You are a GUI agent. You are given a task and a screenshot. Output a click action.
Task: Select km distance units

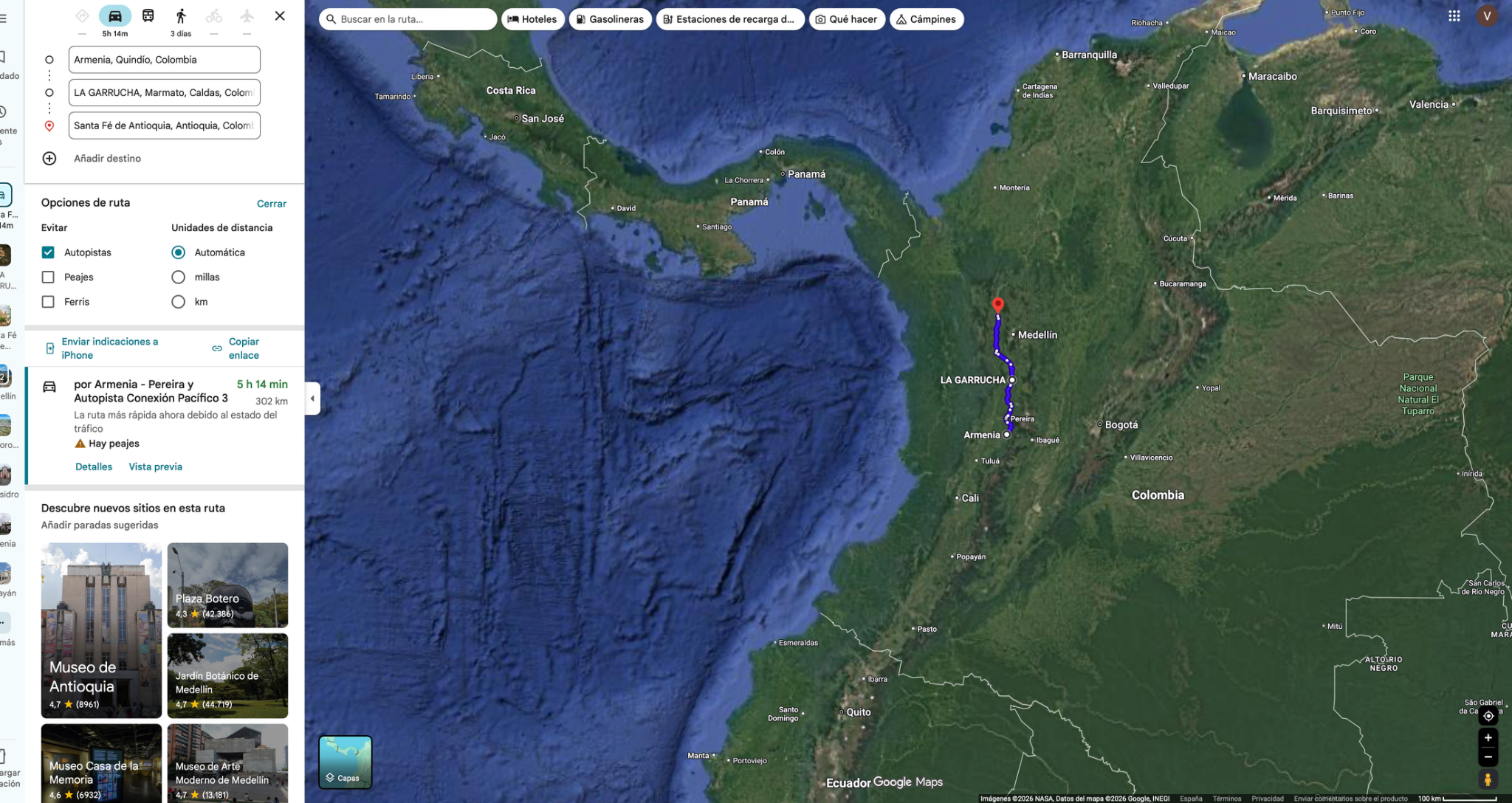click(178, 302)
